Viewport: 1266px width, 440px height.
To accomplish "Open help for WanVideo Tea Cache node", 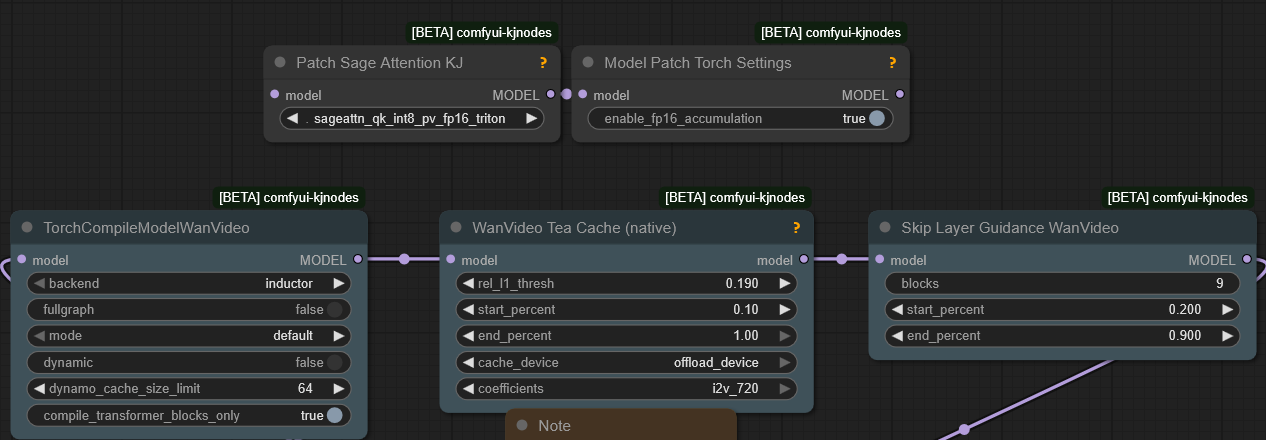I will pos(796,228).
